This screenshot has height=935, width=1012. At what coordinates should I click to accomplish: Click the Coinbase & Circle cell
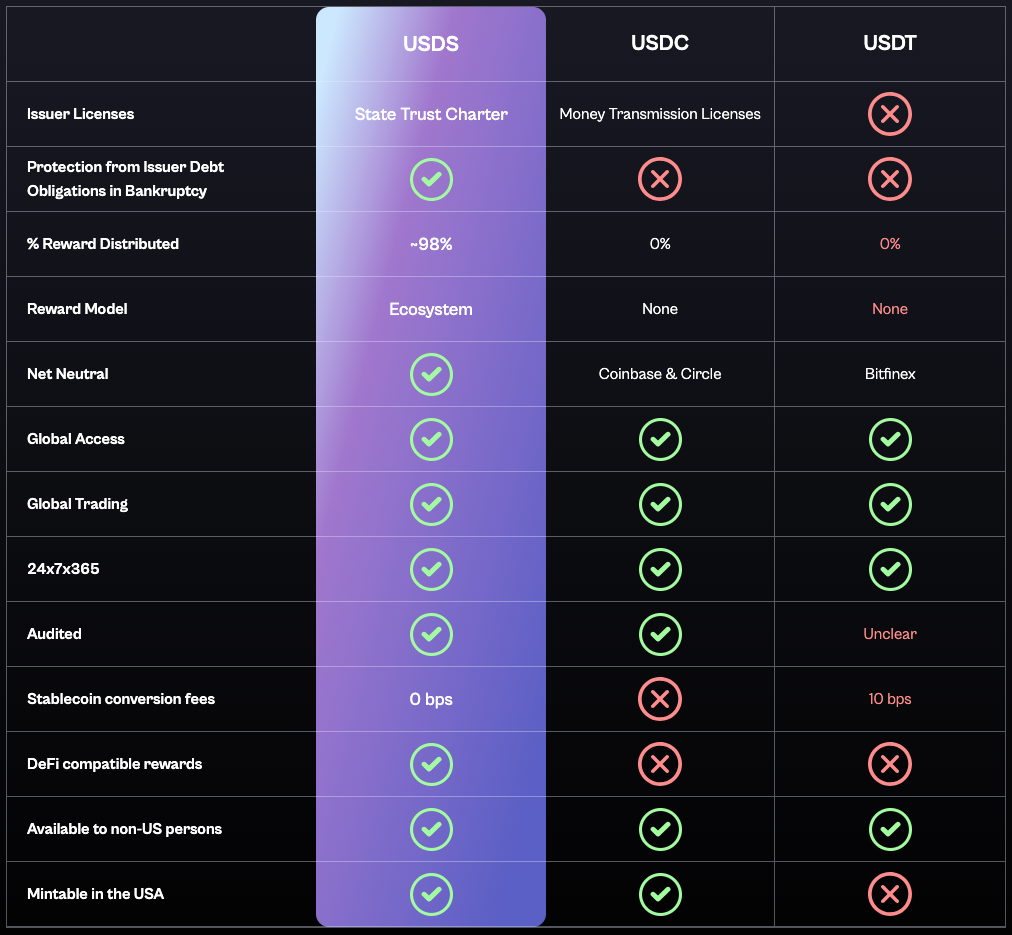click(660, 374)
